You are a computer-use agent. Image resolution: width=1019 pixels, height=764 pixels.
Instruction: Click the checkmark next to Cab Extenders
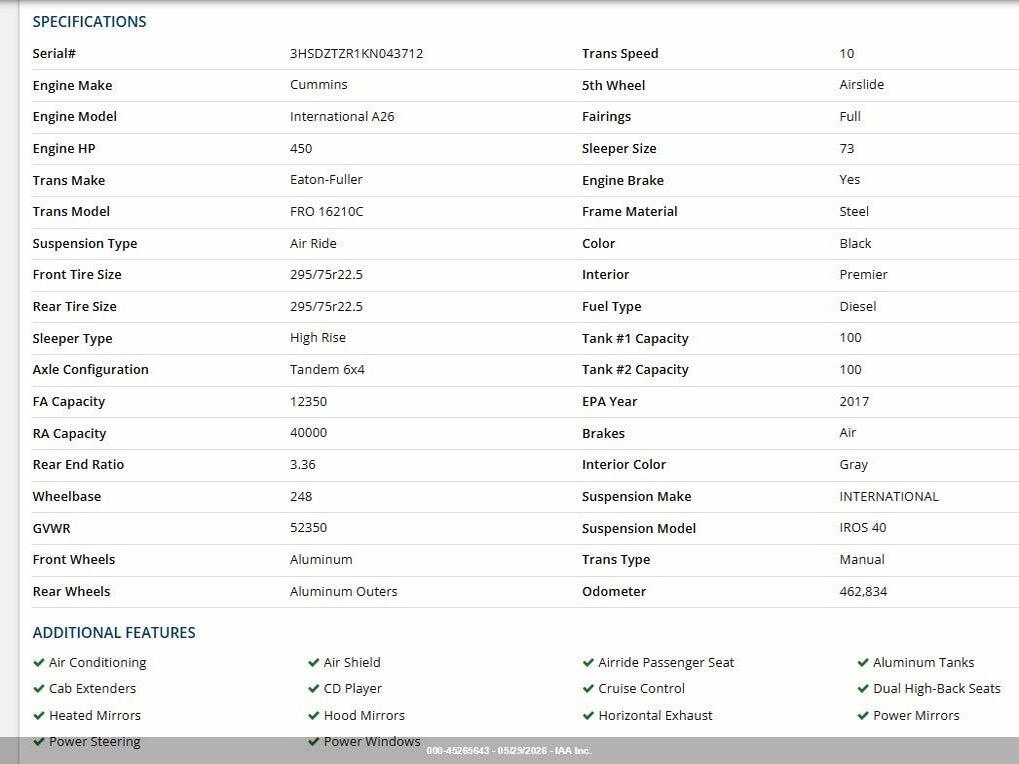(x=38, y=689)
